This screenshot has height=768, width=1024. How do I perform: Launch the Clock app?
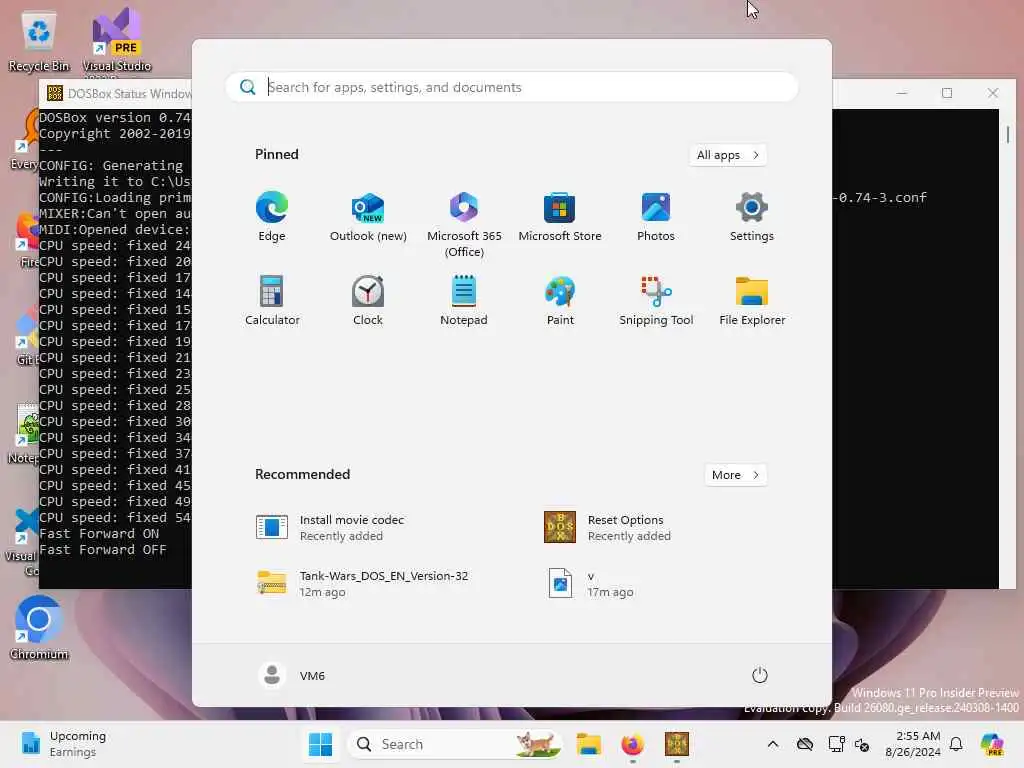click(368, 300)
